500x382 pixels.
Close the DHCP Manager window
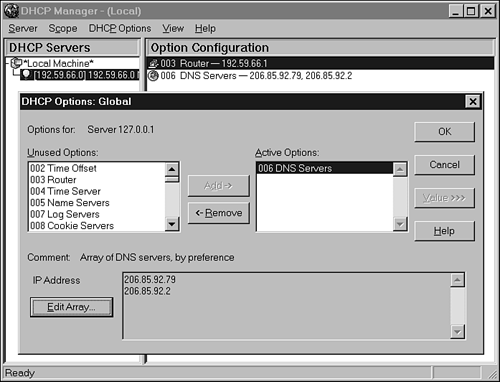point(488,11)
